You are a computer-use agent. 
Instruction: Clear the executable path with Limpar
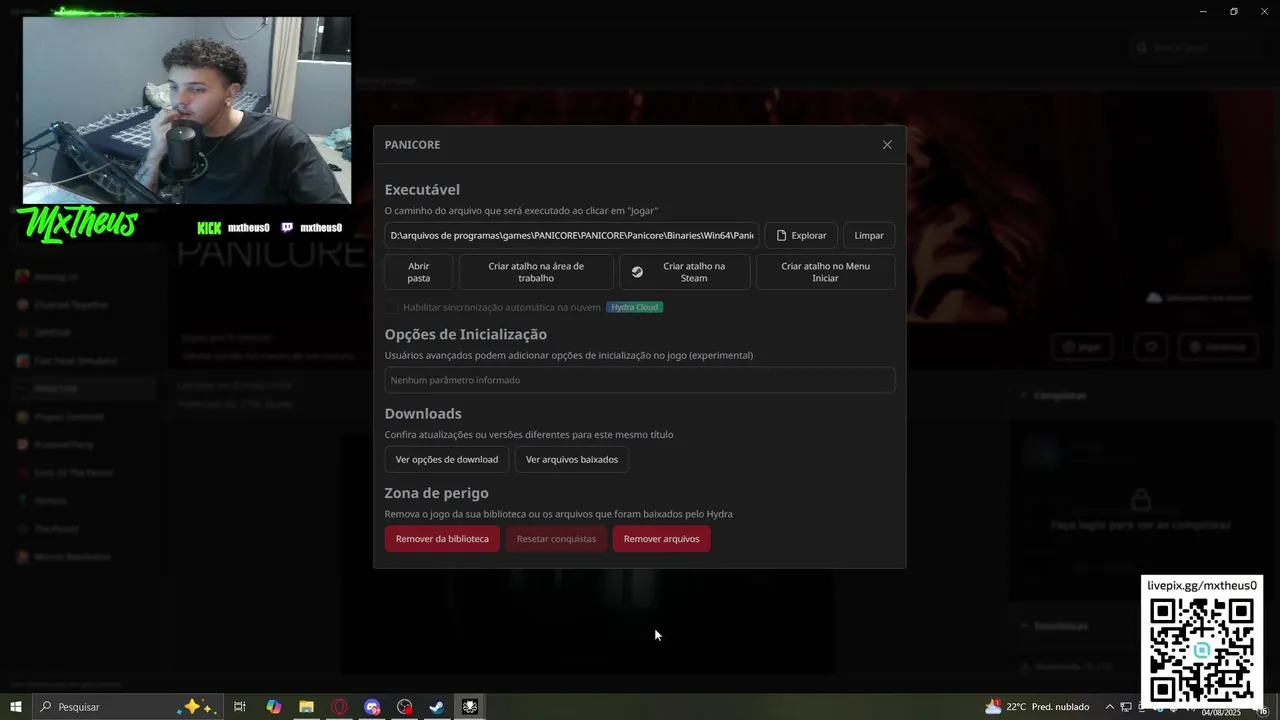coord(869,235)
